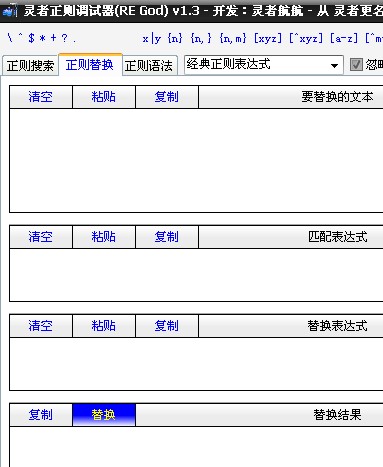Toggle the 忽略 ignore-case checkbox
This screenshot has width=383, height=467.
point(356,64)
